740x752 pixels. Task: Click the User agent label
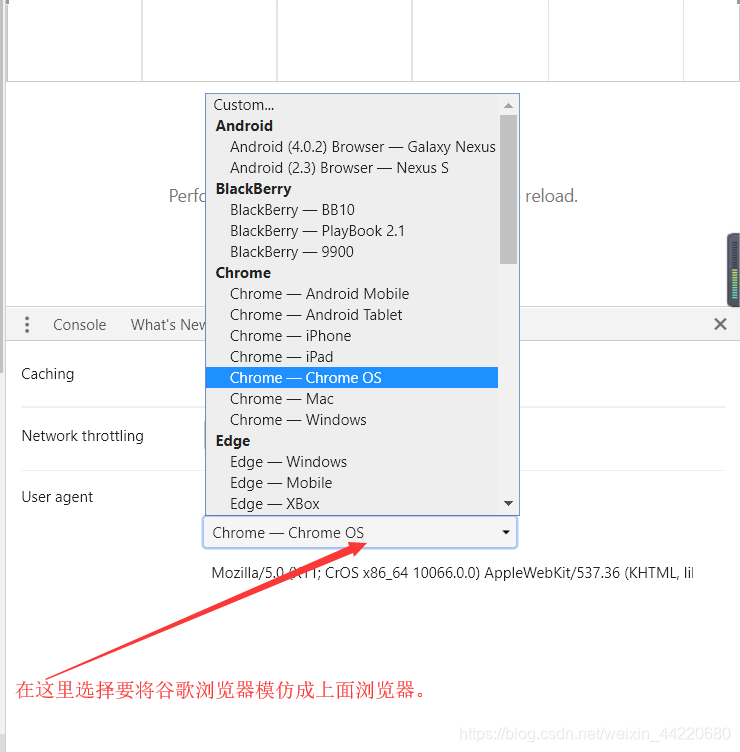click(57, 497)
